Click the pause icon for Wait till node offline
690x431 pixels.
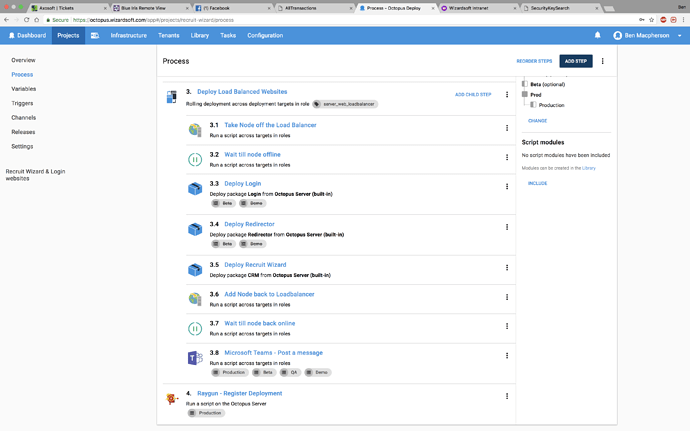195,159
